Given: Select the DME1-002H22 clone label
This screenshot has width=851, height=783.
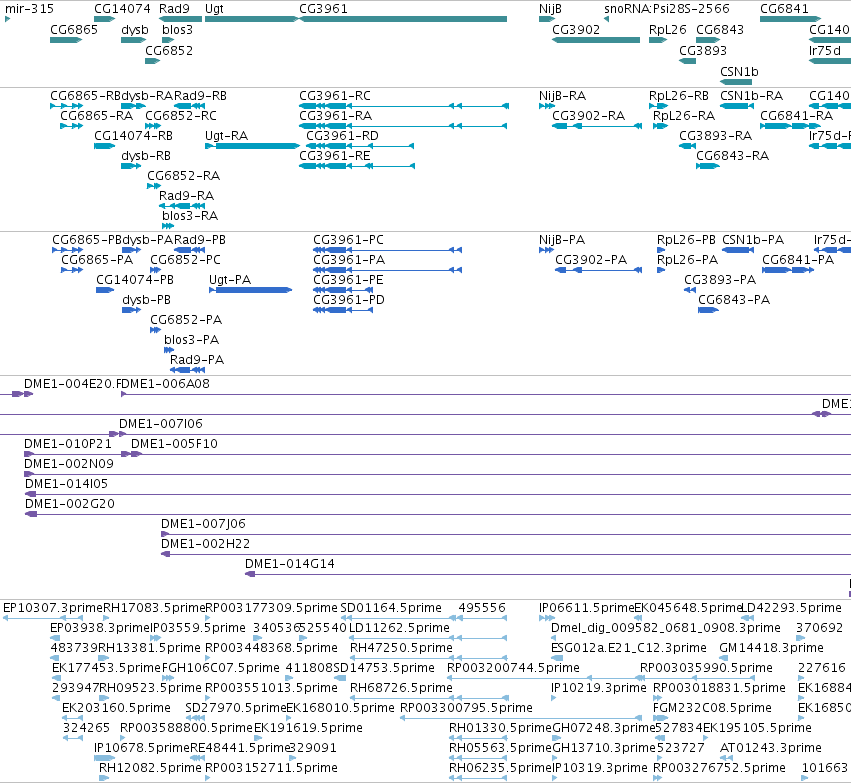Looking at the screenshot, I should tap(206, 544).
